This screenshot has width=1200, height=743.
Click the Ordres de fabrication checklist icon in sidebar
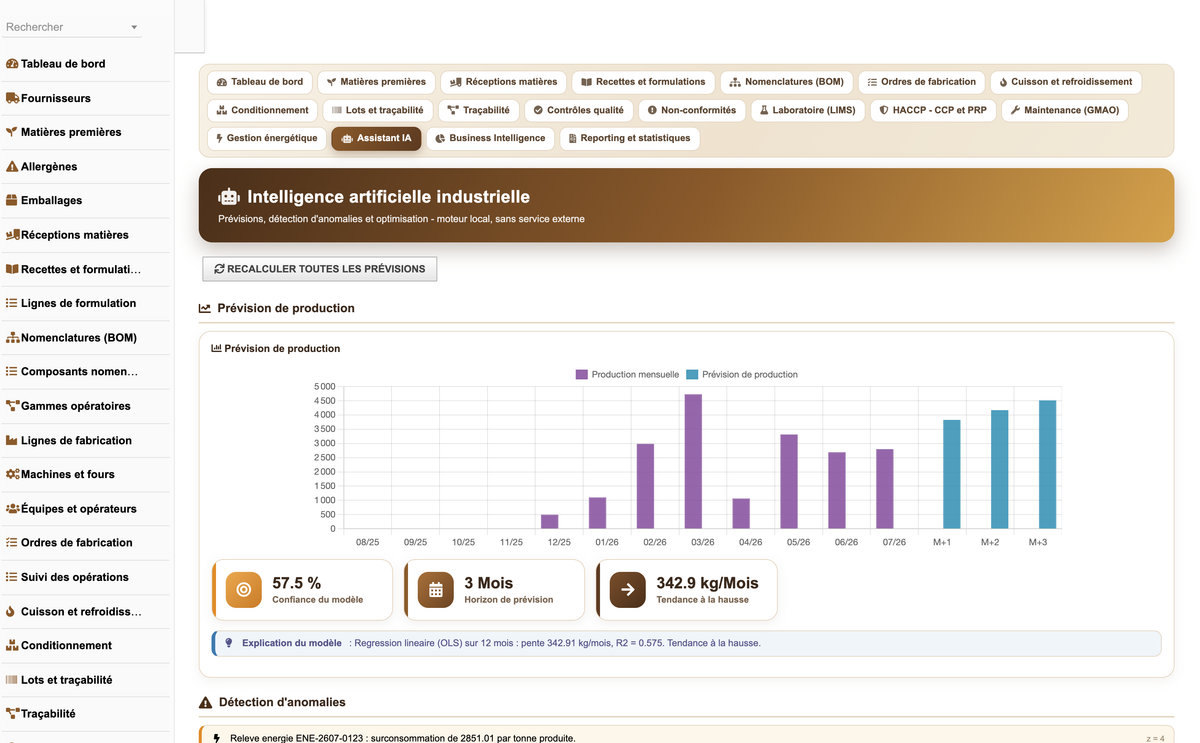tap(12, 543)
